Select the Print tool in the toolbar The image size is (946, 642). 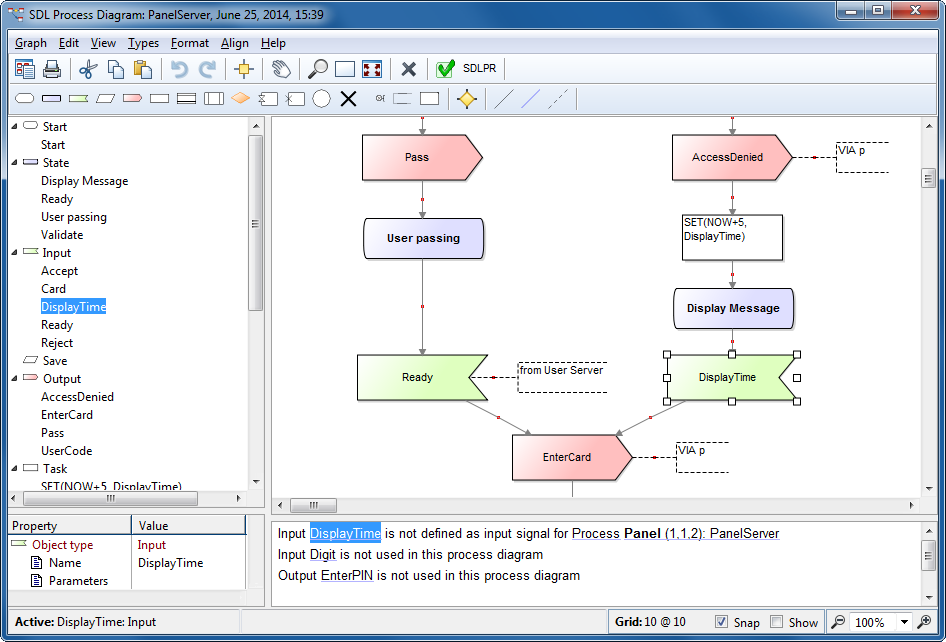[52, 69]
